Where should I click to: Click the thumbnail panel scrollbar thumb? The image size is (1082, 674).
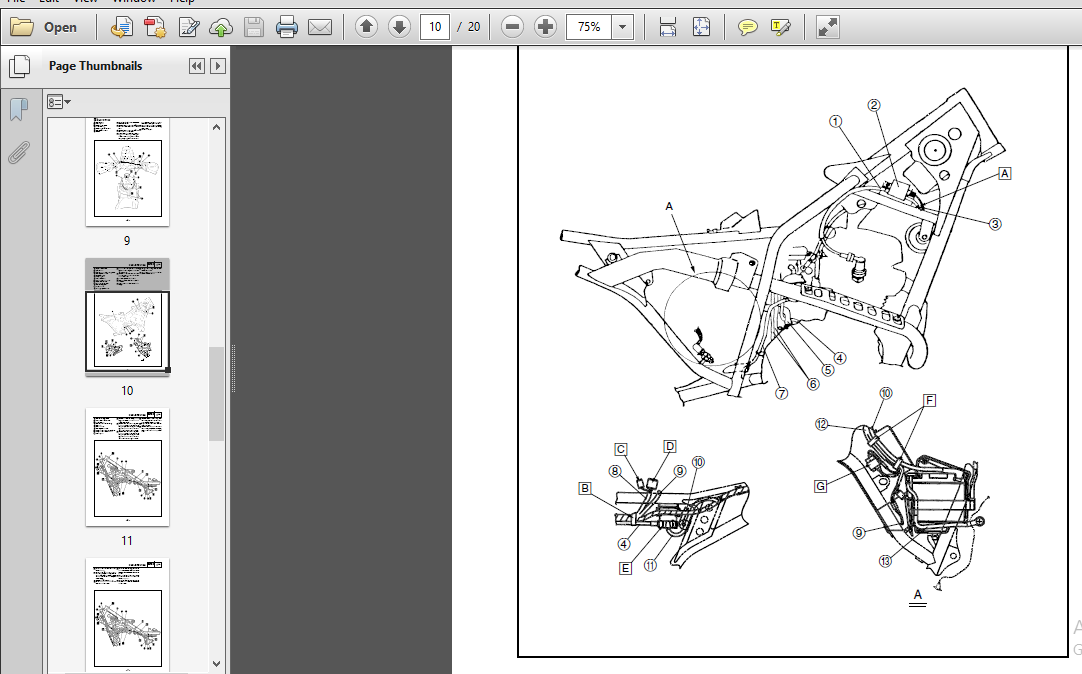[217, 393]
